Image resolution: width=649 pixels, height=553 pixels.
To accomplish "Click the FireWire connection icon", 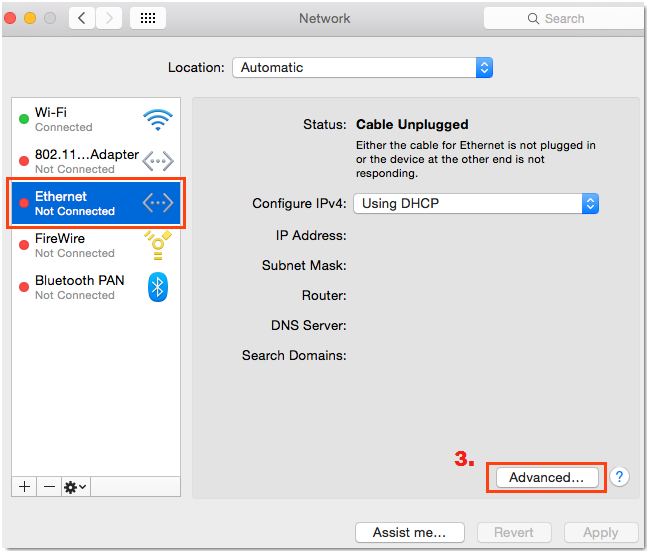I will (157, 245).
